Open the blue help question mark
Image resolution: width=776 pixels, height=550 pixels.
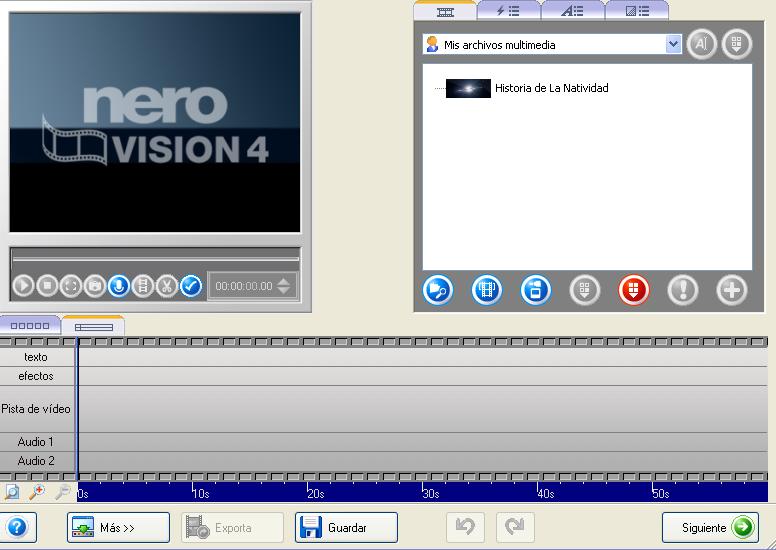point(17,527)
